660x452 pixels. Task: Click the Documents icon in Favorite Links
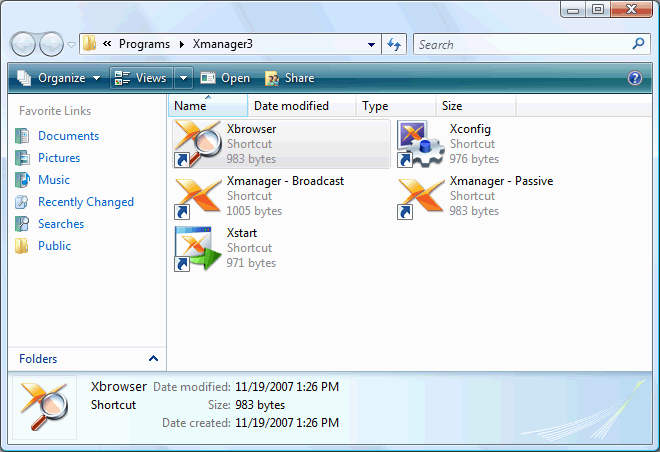(22, 136)
